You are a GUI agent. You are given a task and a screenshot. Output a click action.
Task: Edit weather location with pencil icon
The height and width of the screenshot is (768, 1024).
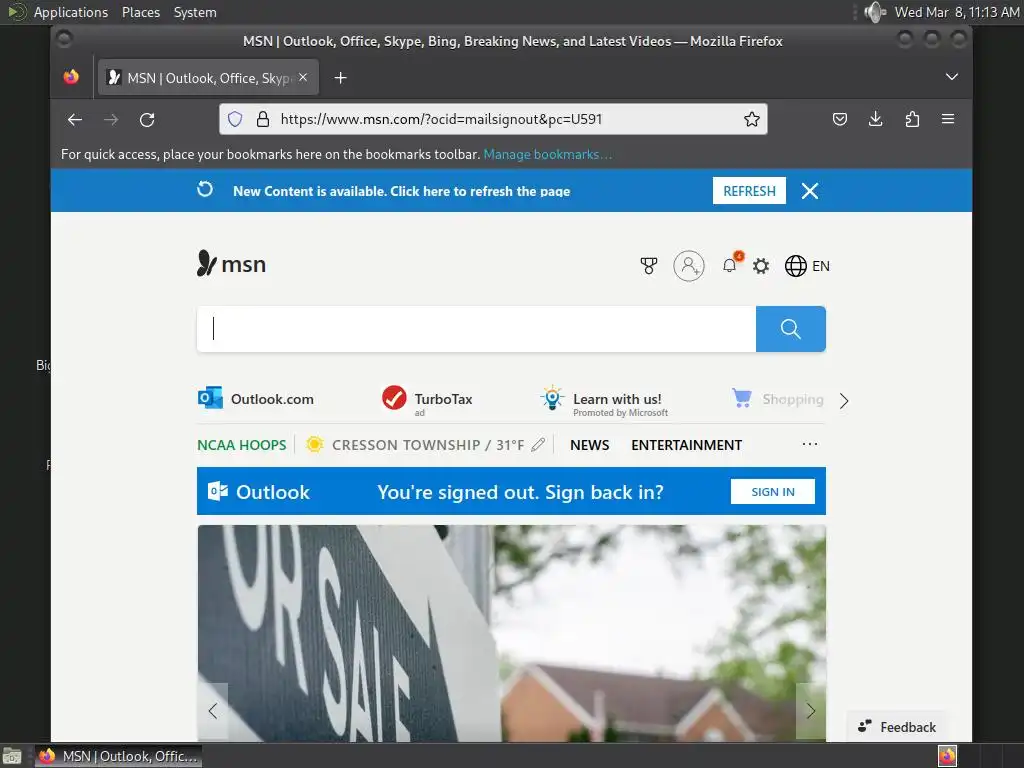pyautogui.click(x=538, y=445)
